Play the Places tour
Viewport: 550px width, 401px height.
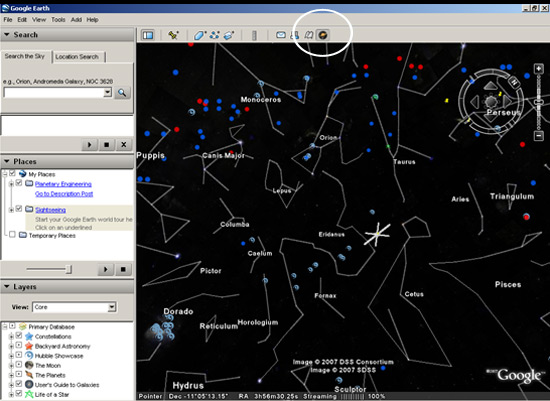(105, 269)
